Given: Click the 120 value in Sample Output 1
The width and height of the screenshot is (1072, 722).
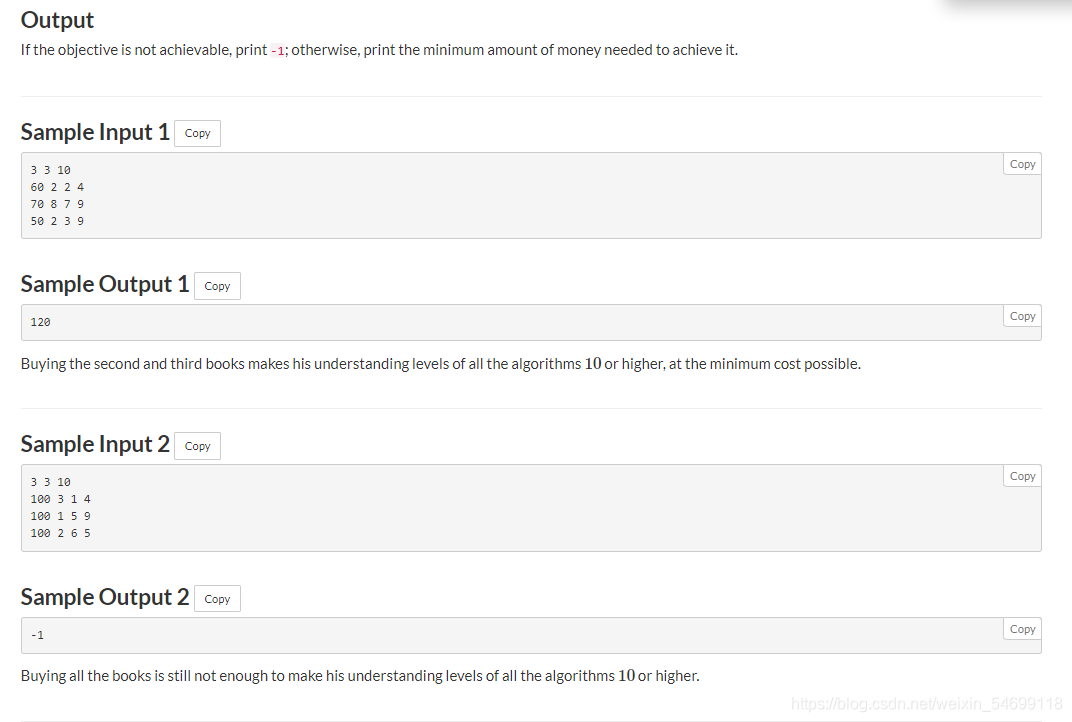Looking at the screenshot, I should tap(40, 322).
